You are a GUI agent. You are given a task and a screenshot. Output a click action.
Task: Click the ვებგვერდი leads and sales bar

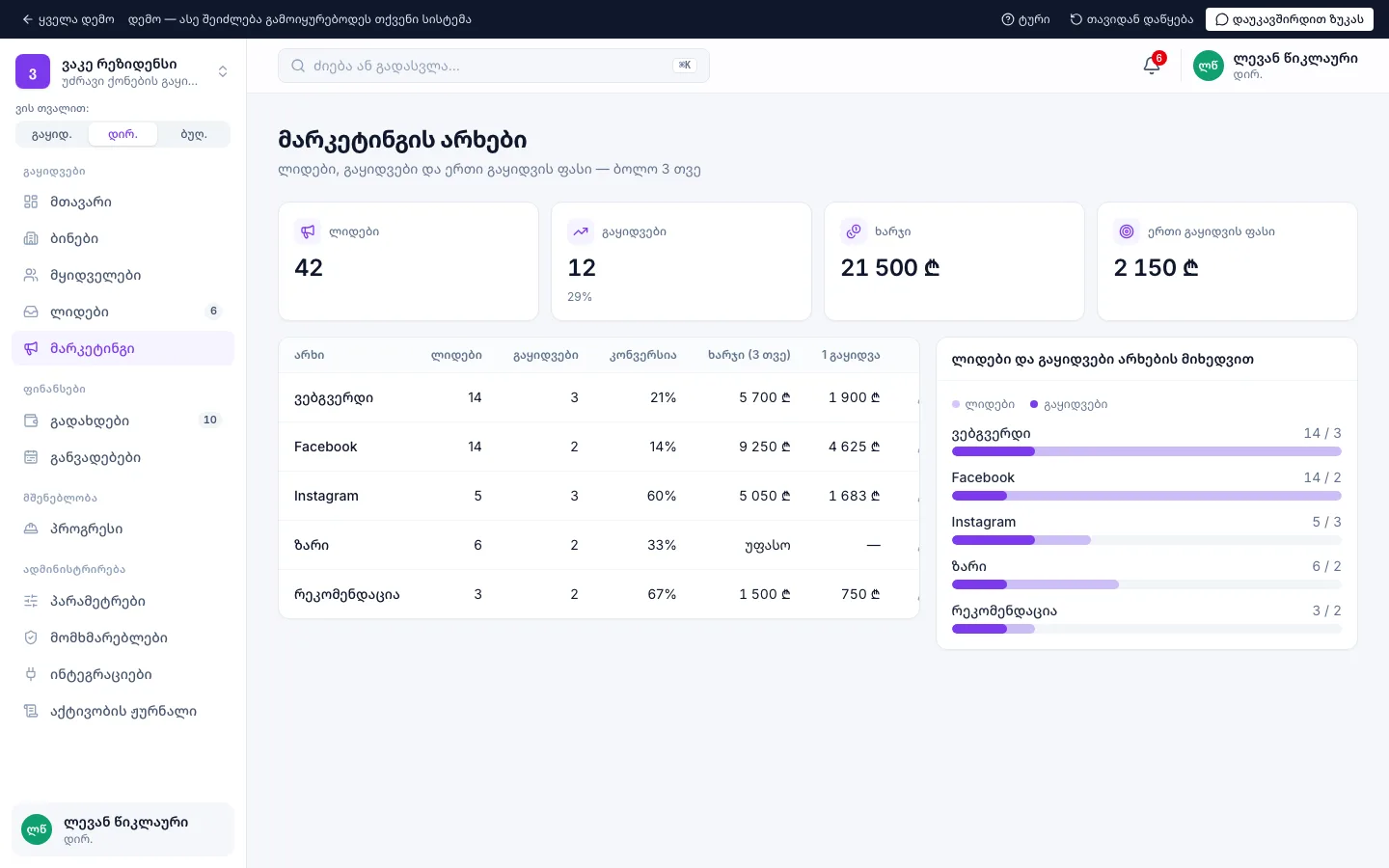(x=1146, y=451)
